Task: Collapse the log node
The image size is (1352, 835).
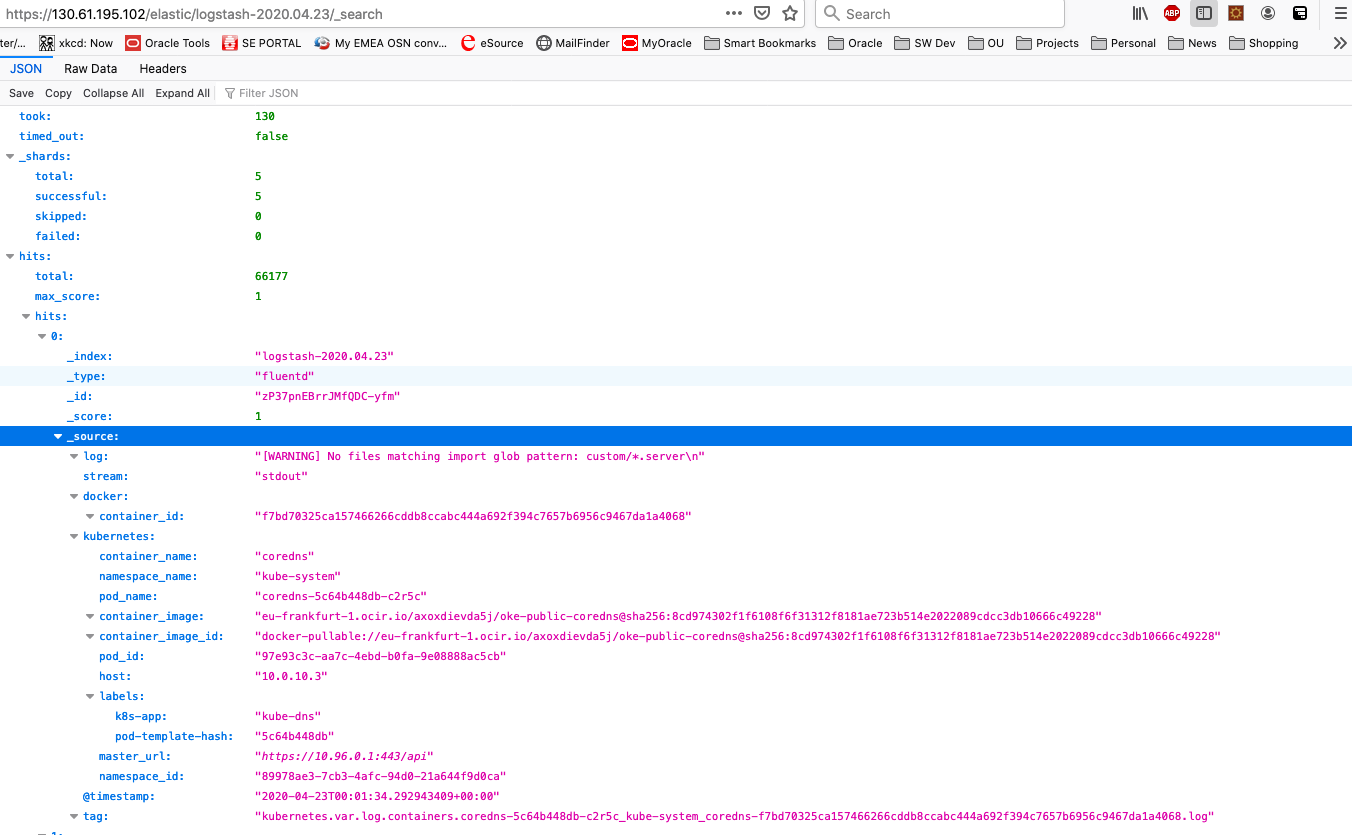Action: tap(74, 457)
